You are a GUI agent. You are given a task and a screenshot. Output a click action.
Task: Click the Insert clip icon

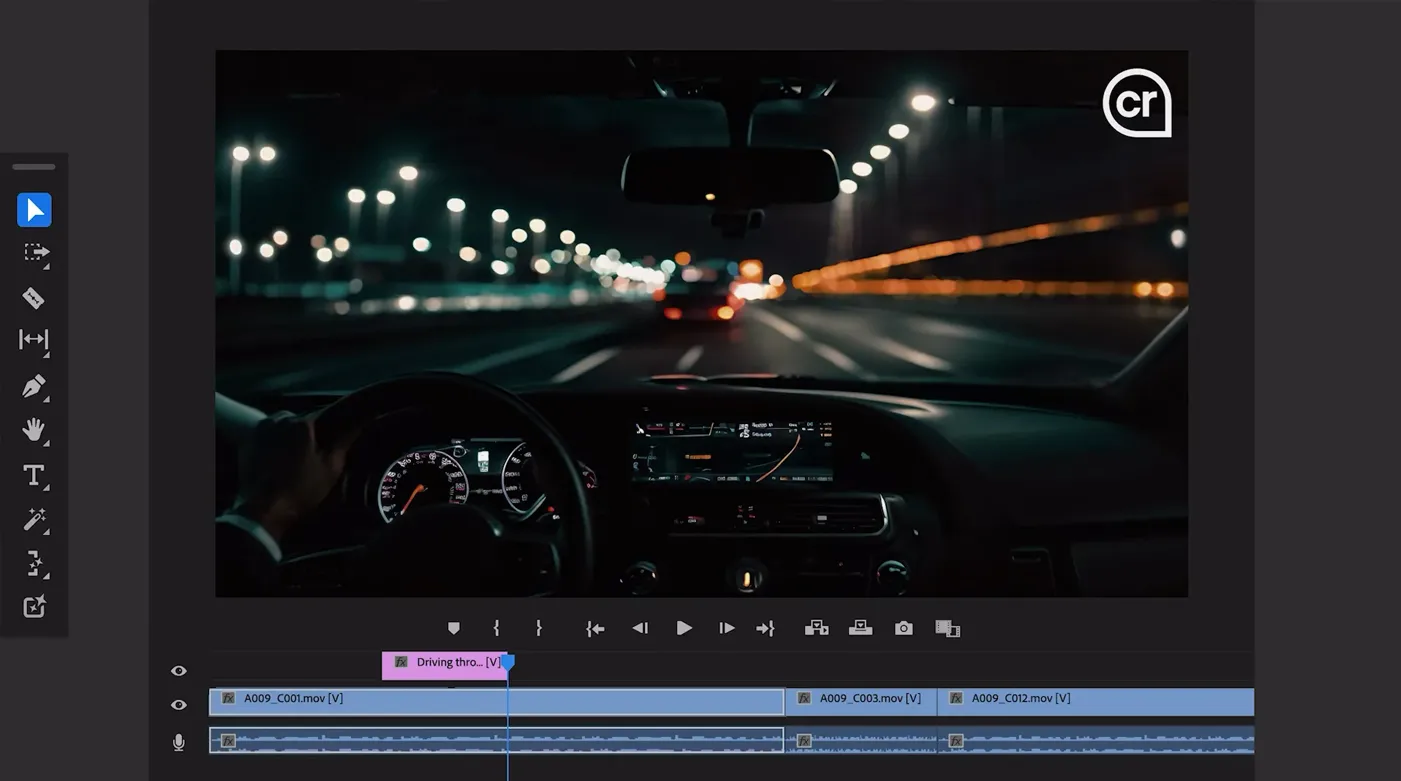(817, 627)
